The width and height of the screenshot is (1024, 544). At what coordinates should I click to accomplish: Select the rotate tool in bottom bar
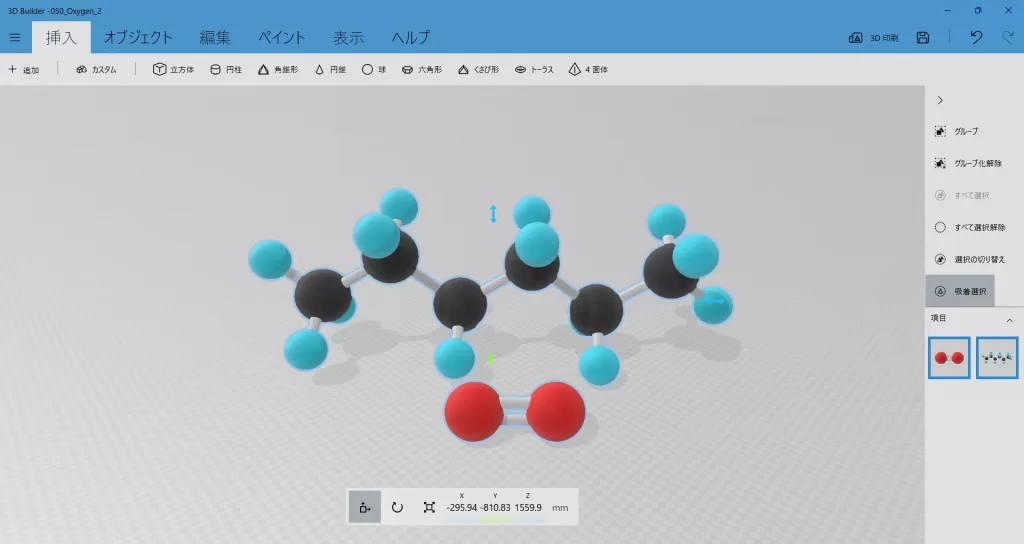coord(397,507)
